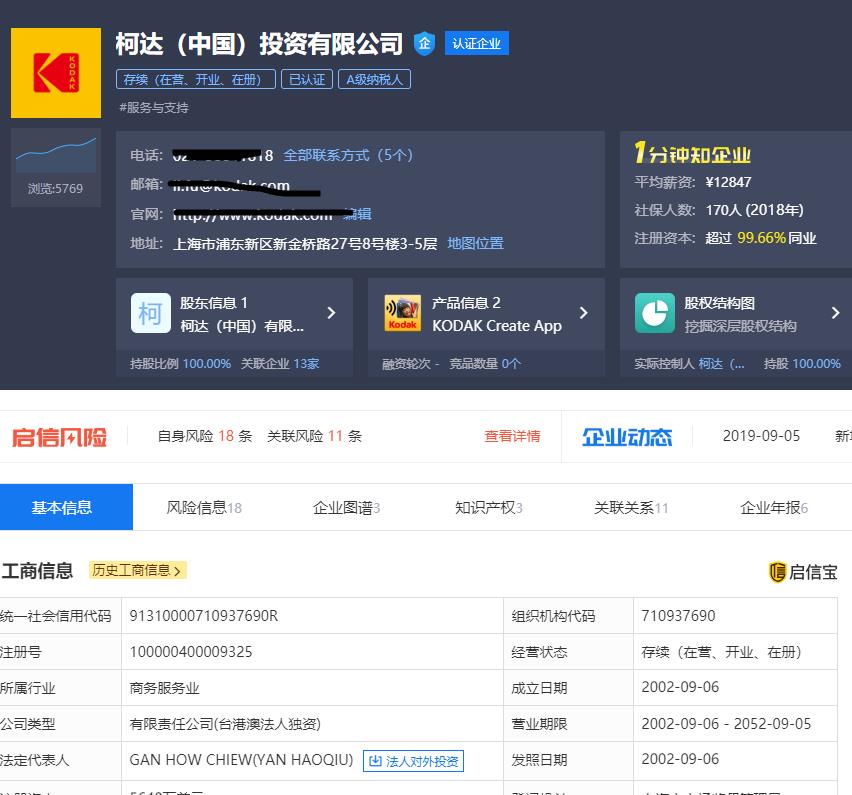Click the 认证企业 badge button
Screen dimensions: 852x795
click(x=477, y=43)
